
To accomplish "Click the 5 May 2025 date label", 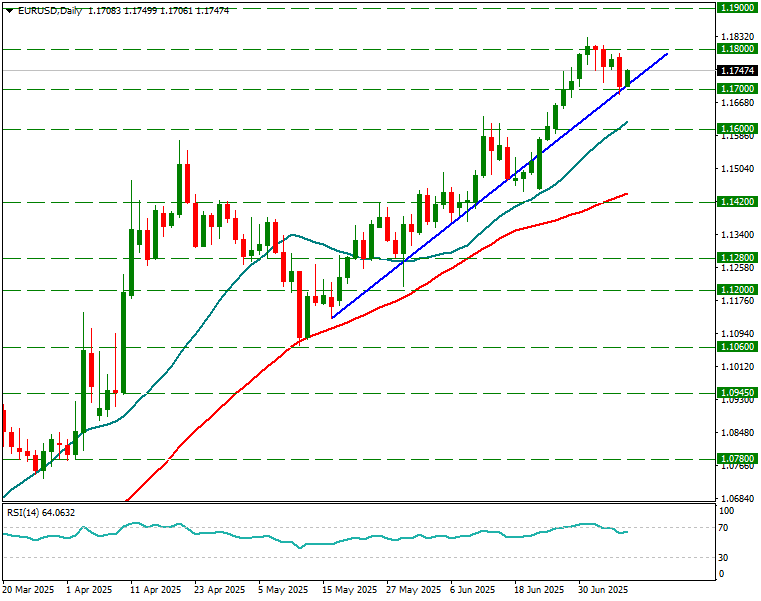I will (283, 590).
